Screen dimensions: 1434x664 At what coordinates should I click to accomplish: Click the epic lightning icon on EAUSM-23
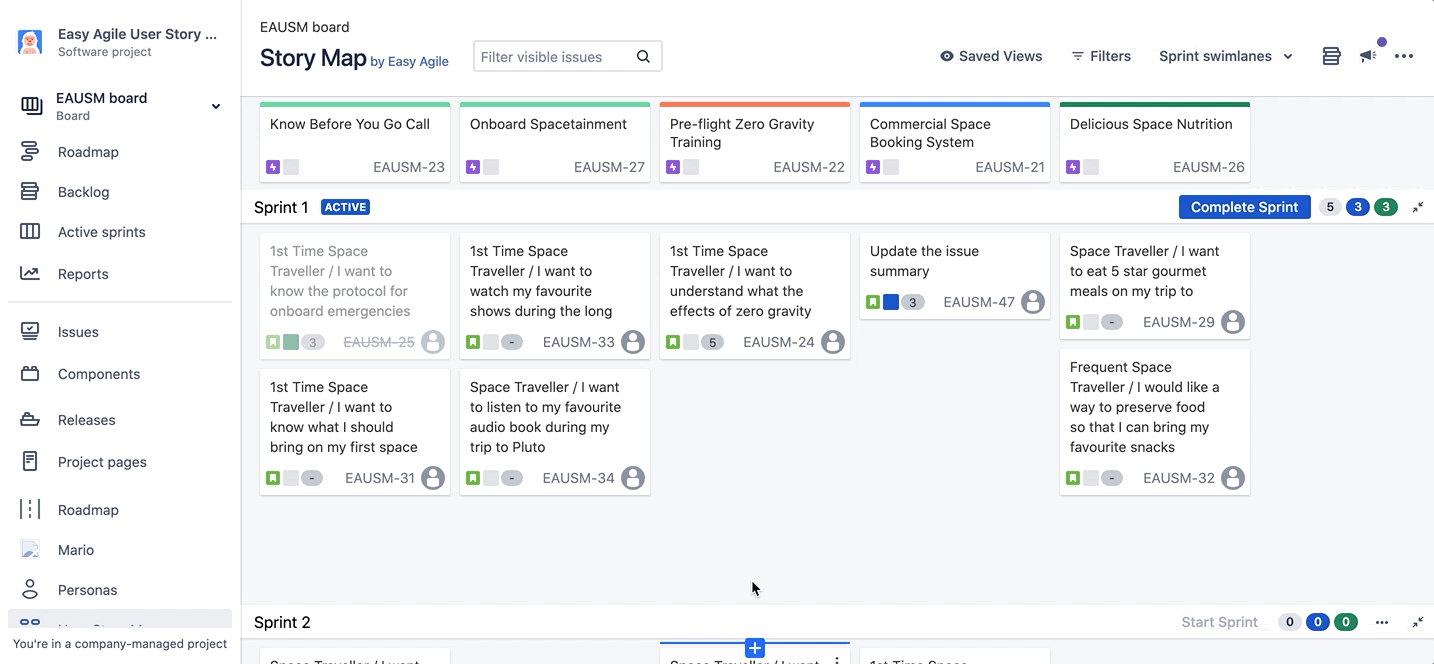(x=273, y=167)
